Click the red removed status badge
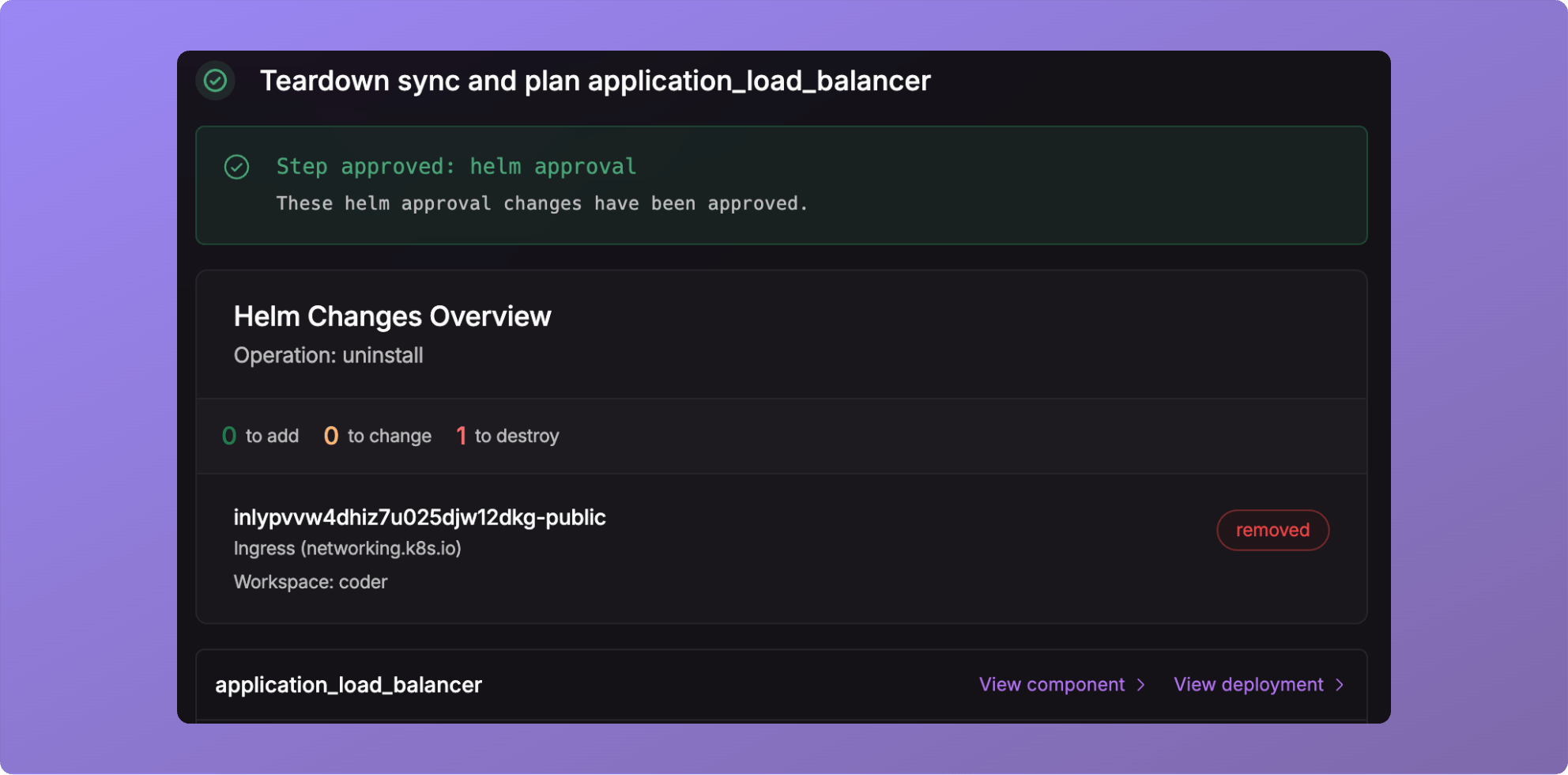This screenshot has height=775, width=1568. coord(1272,530)
